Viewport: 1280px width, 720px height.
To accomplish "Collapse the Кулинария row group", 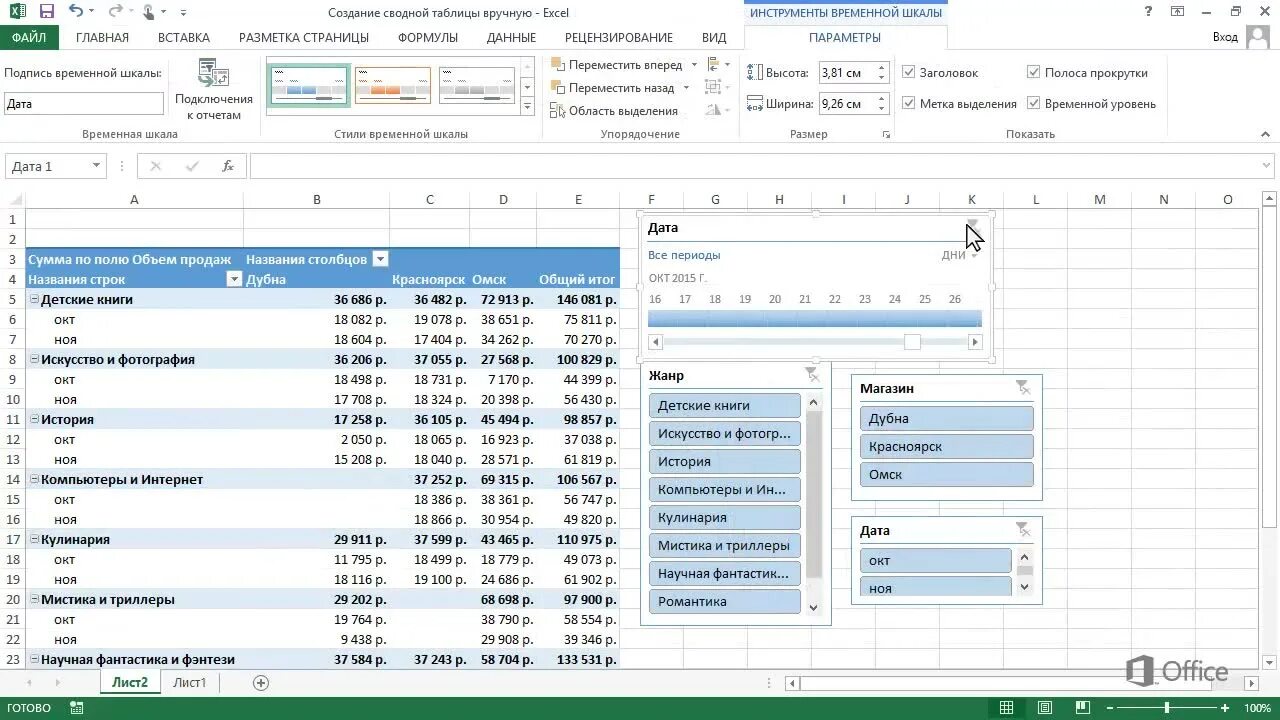I will pyautogui.click(x=34, y=539).
